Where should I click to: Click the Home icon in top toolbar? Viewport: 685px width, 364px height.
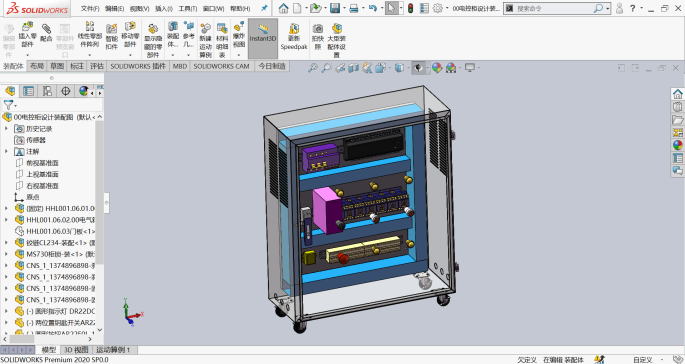[284, 8]
